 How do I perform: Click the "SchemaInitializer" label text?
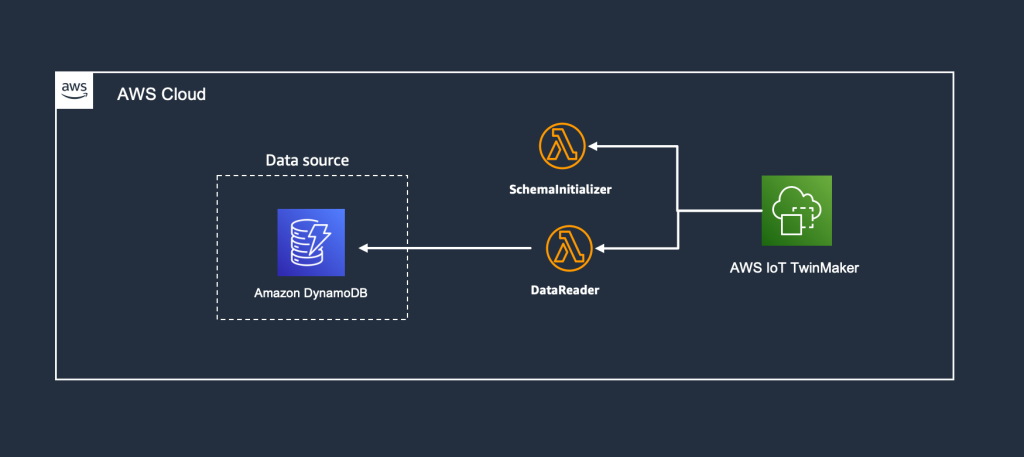pos(560,190)
